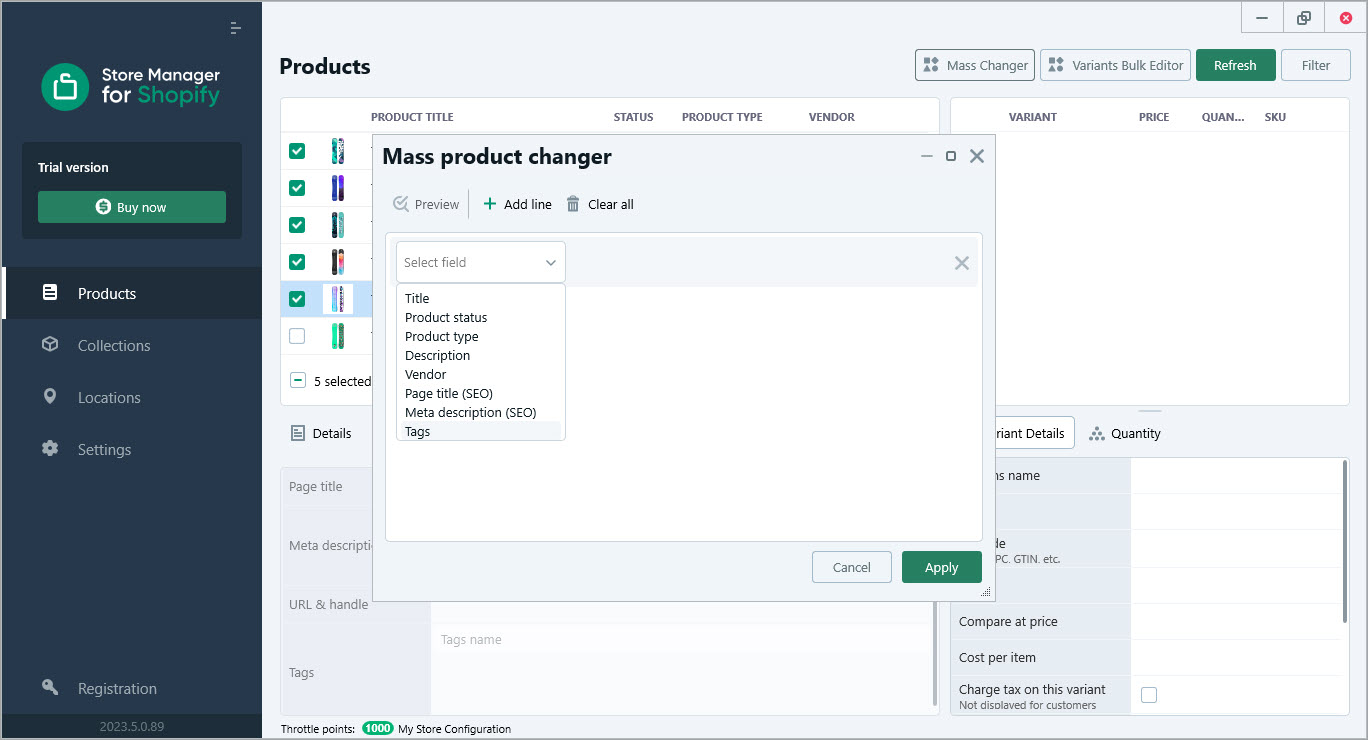Apply the mass product changes
Image resolution: width=1368 pixels, height=740 pixels.
click(942, 567)
